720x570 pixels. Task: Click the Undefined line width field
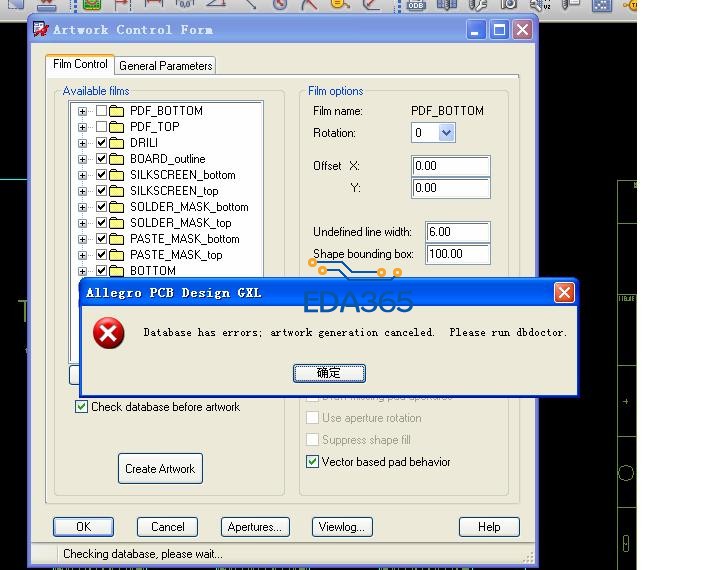click(x=458, y=232)
